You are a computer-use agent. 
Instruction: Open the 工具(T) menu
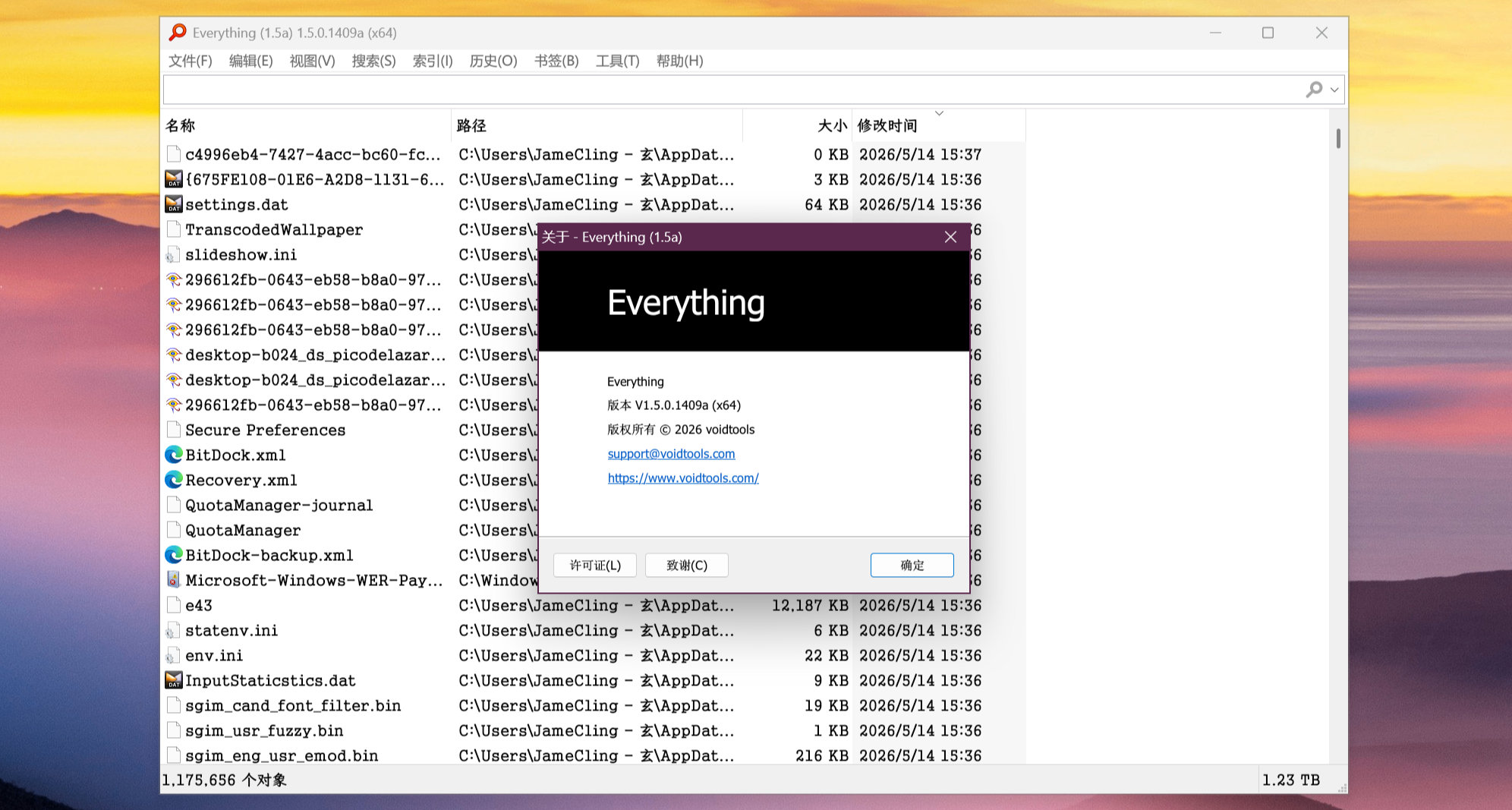(x=617, y=61)
